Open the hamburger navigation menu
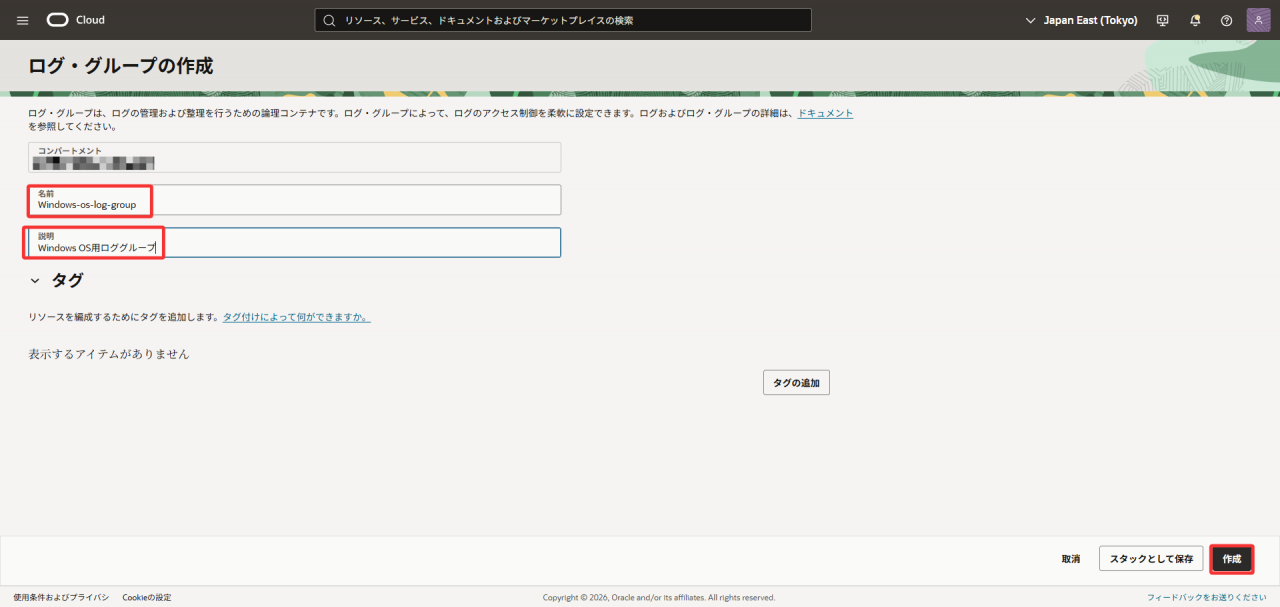Screen dimensions: 1280x607 click(x=23, y=20)
